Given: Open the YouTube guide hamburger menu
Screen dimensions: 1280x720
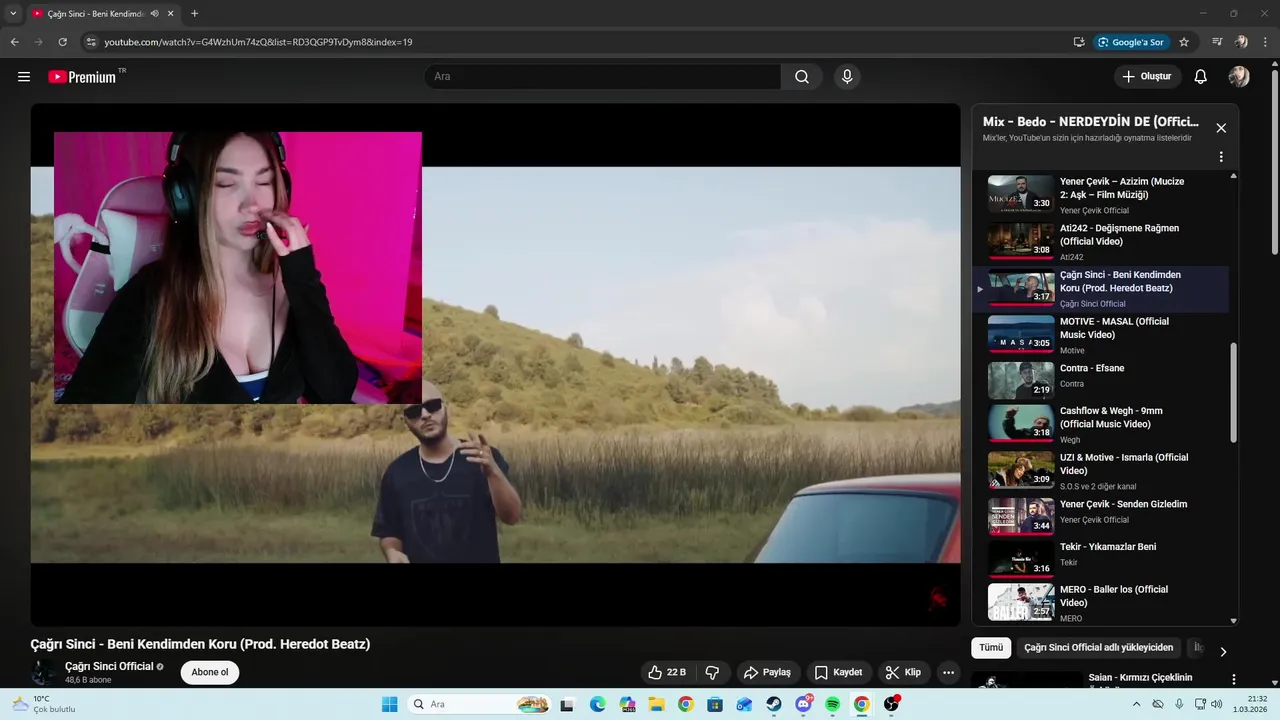Looking at the screenshot, I should (x=24, y=77).
